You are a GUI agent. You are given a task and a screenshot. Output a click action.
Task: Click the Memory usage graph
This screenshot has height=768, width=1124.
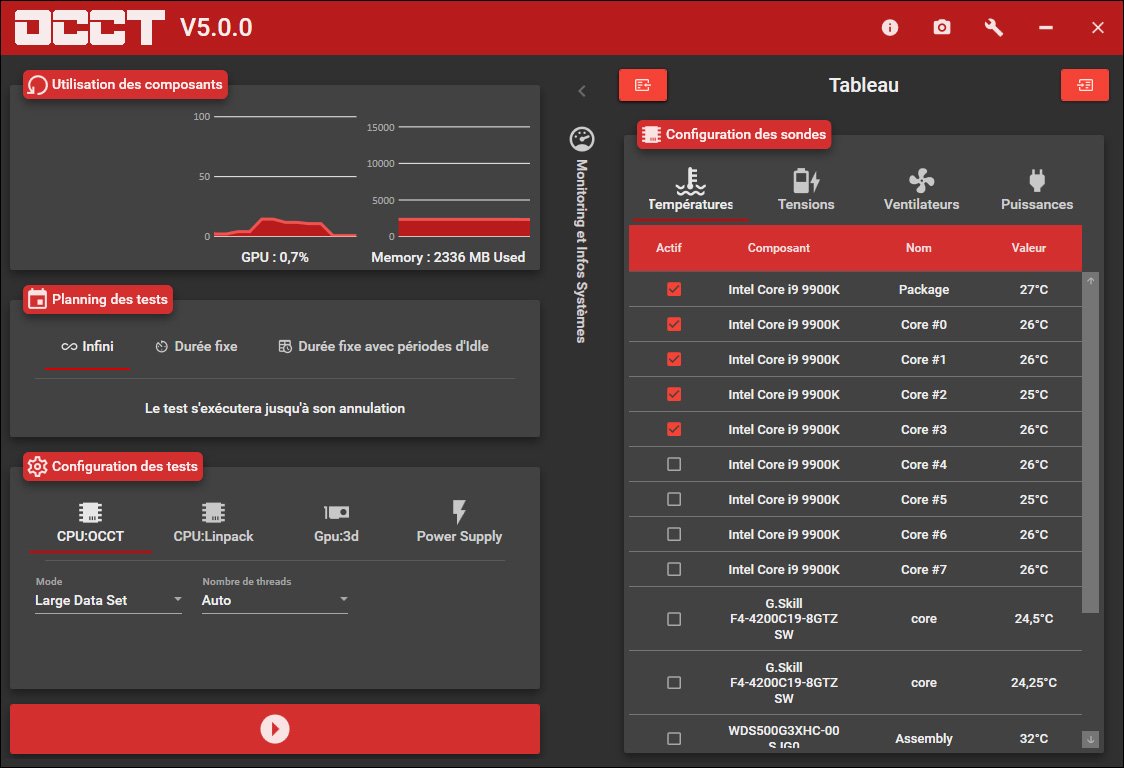point(464,182)
